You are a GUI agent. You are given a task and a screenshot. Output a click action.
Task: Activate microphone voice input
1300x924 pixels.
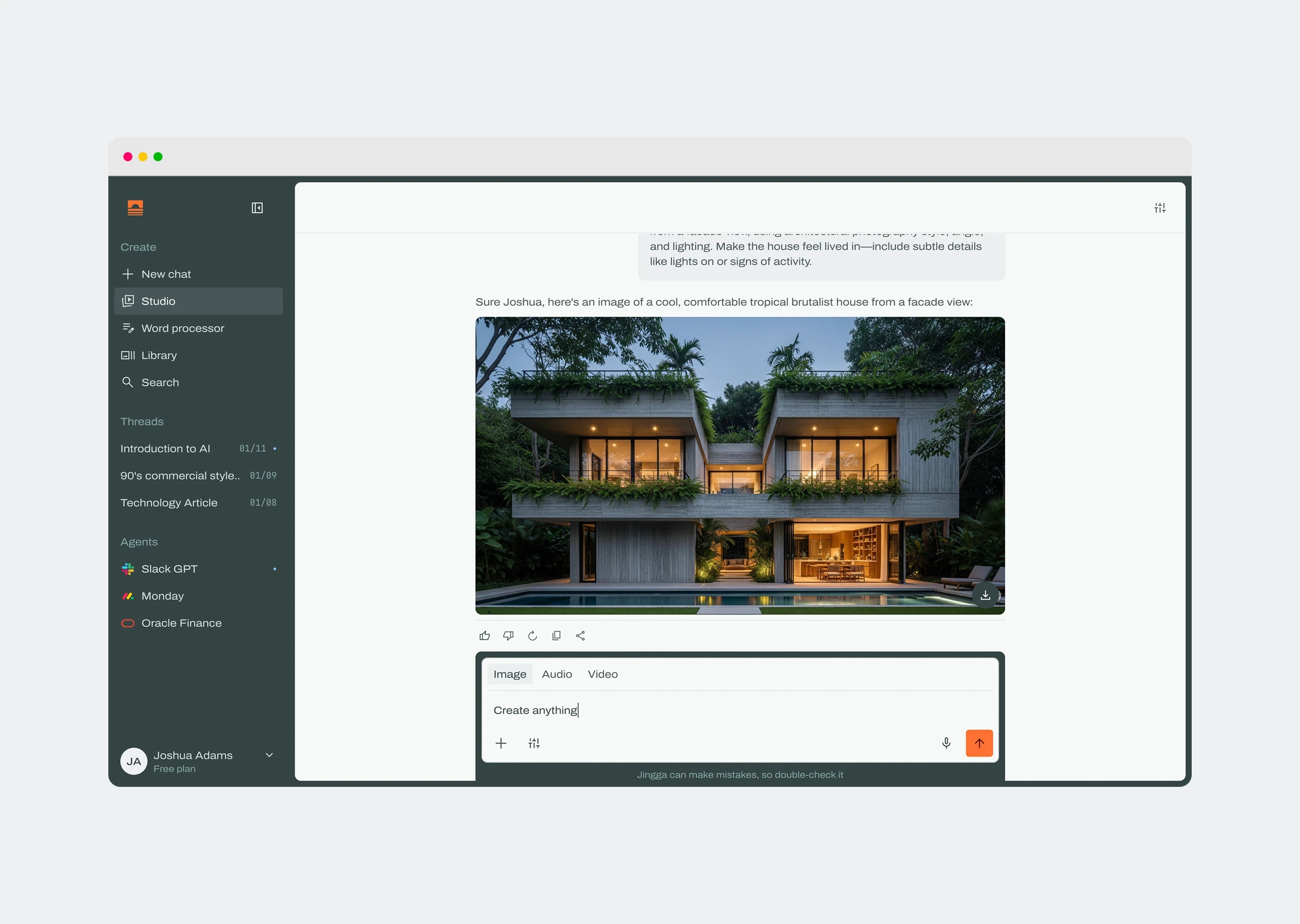click(x=946, y=743)
